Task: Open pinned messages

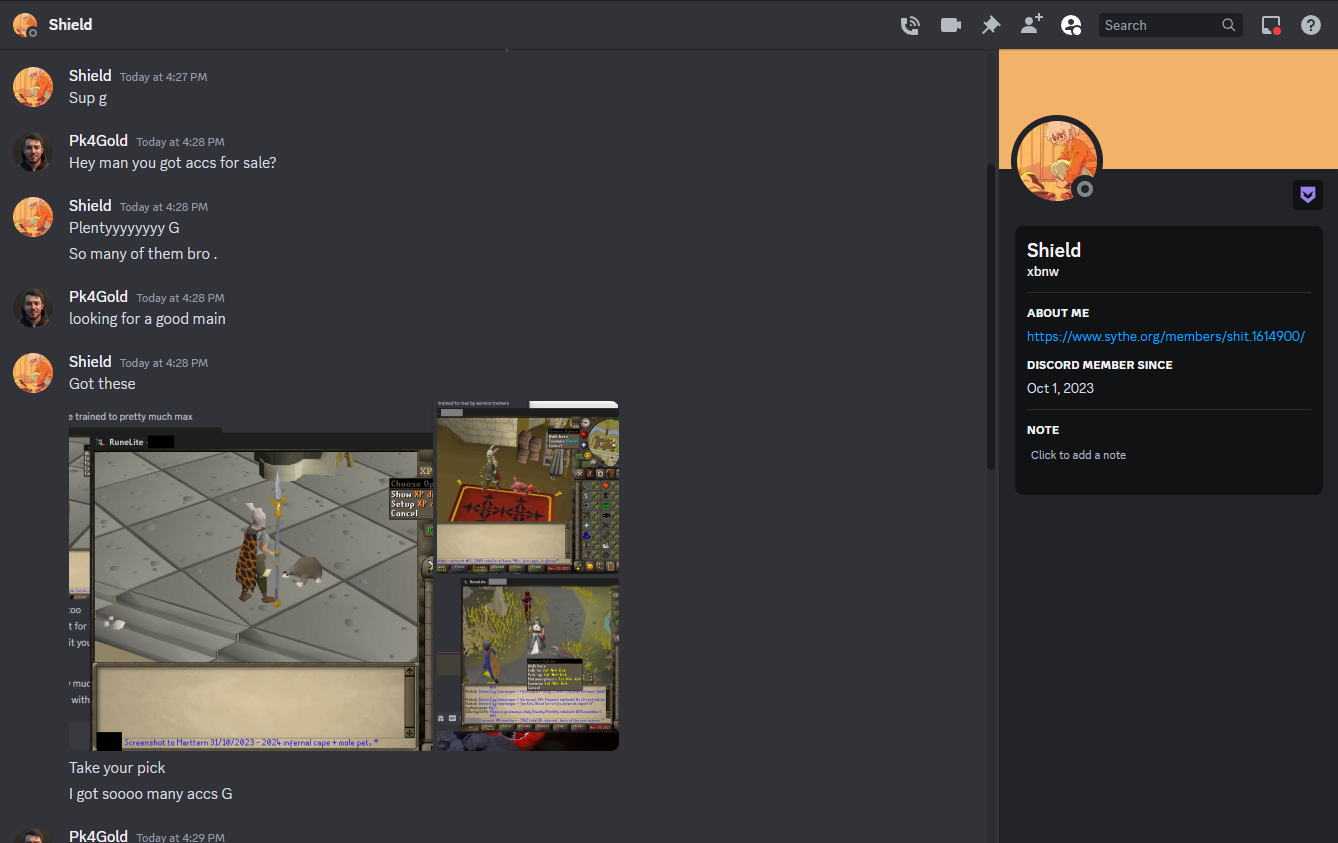Action: pos(991,25)
